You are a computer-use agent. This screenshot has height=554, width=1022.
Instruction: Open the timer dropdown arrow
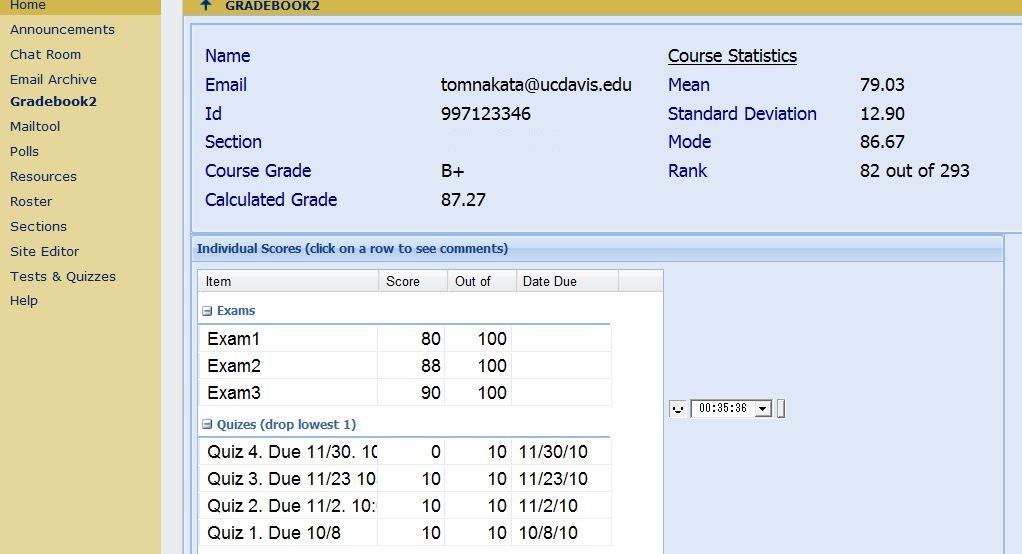[763, 409]
